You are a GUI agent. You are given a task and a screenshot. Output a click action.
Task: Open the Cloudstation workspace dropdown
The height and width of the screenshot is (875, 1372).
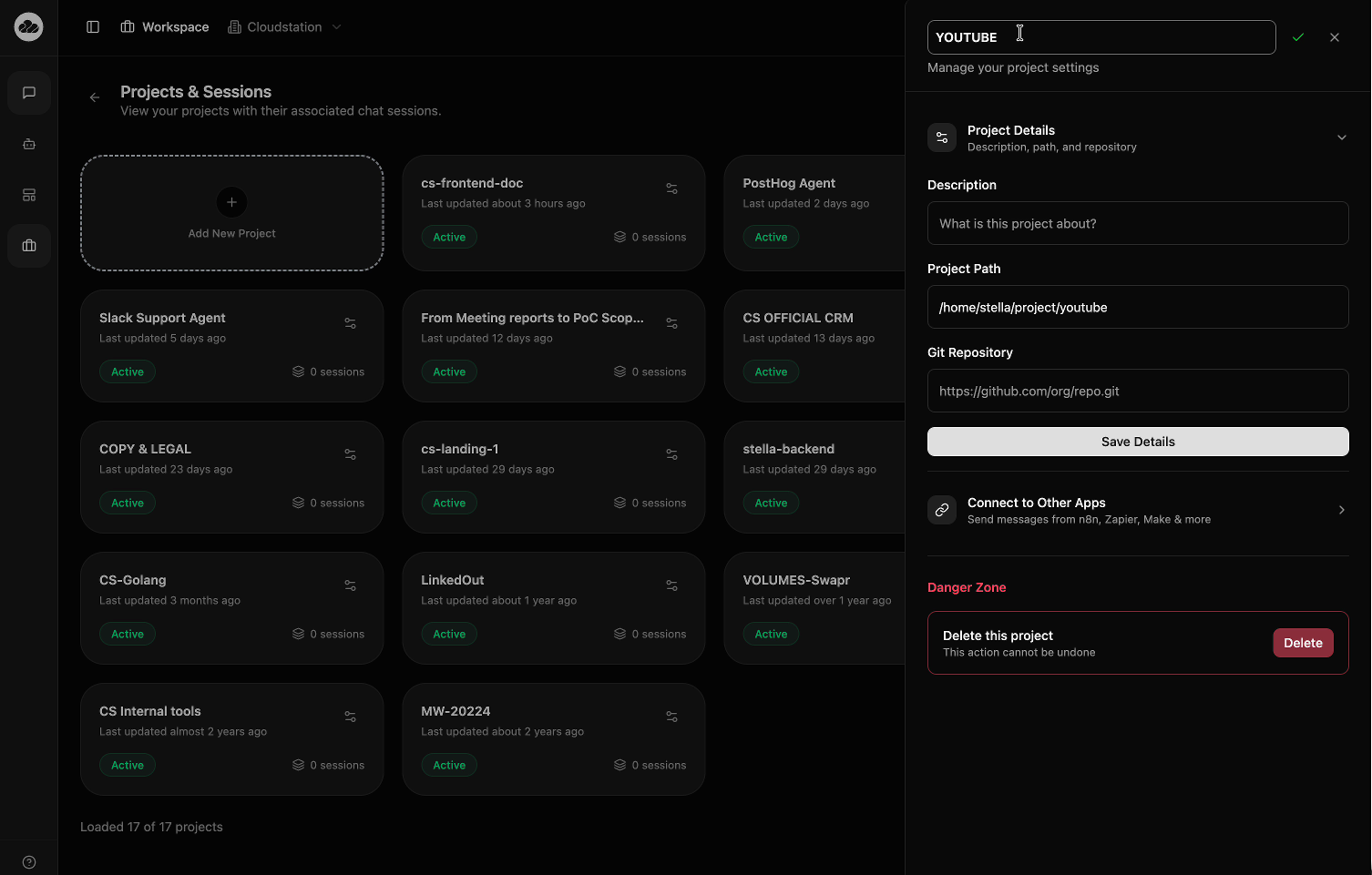click(x=284, y=27)
